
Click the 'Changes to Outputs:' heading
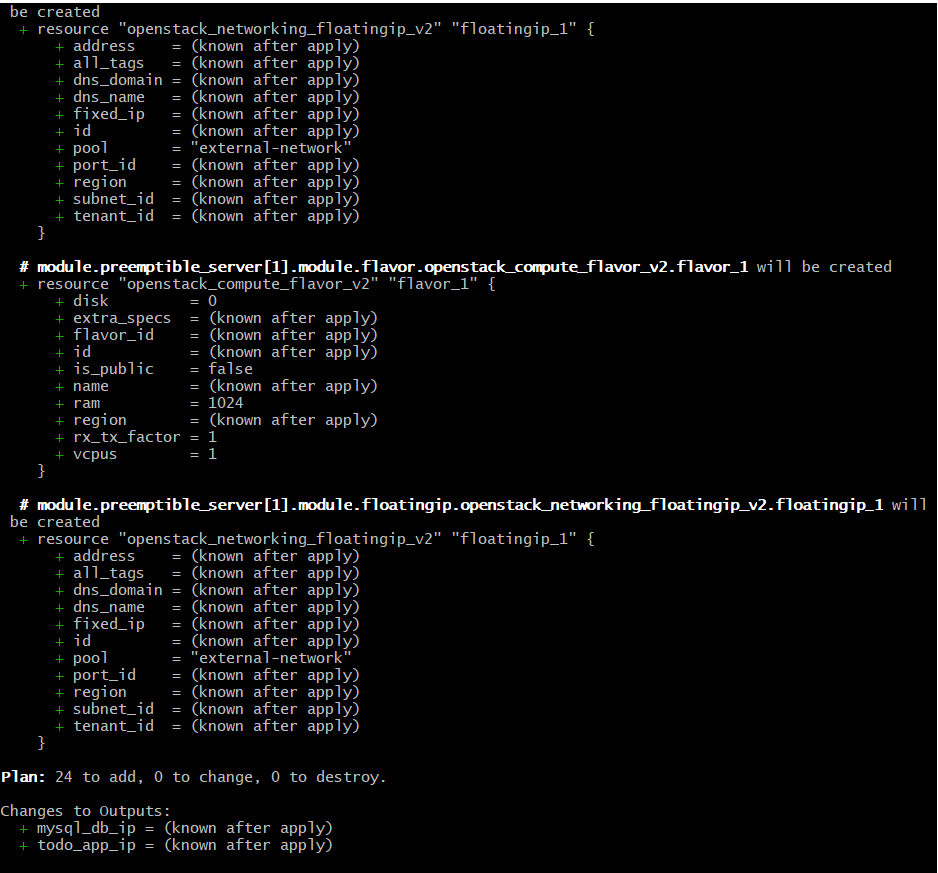coord(86,811)
